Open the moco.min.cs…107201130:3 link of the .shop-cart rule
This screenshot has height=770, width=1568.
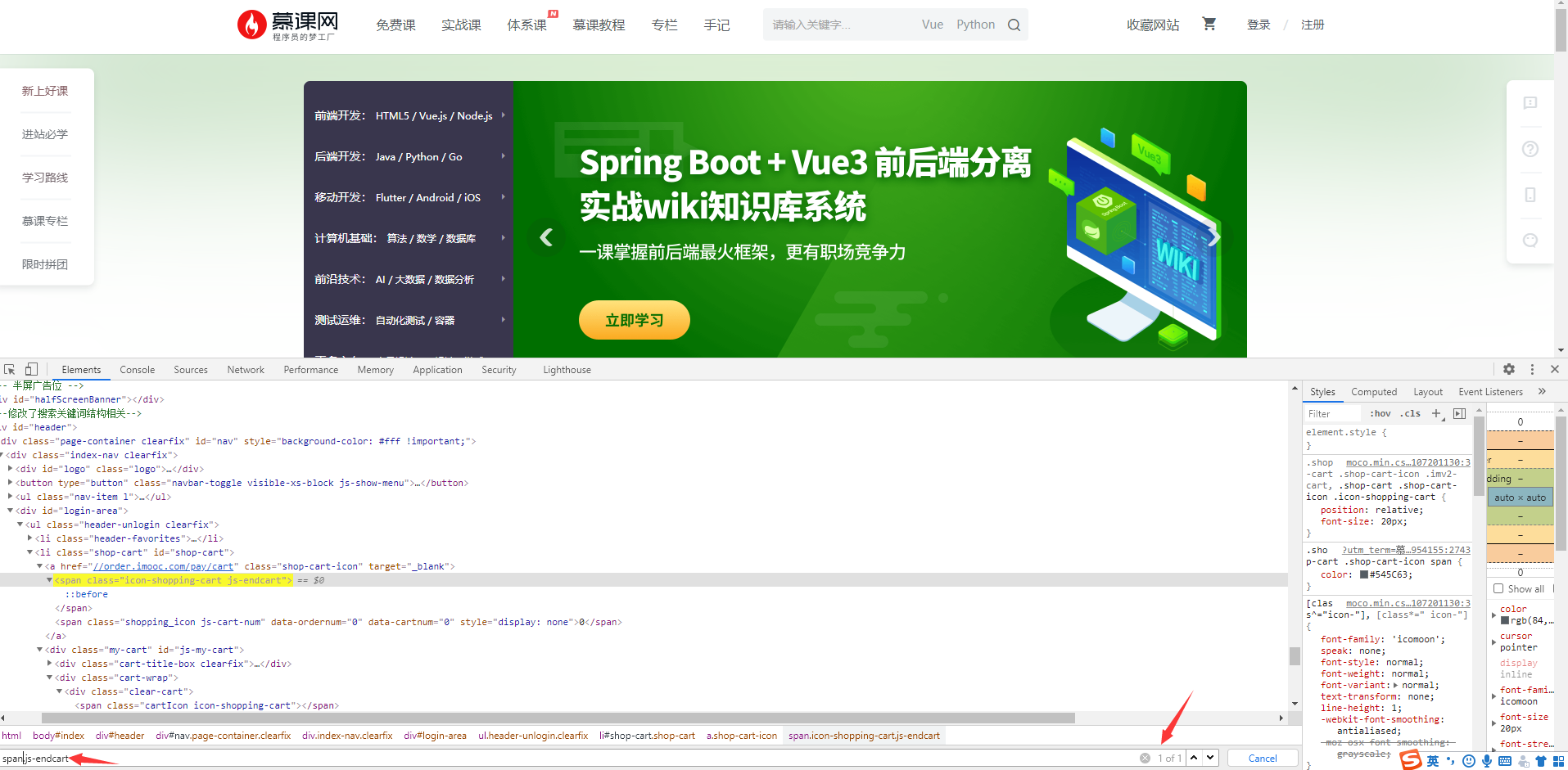coord(1408,462)
